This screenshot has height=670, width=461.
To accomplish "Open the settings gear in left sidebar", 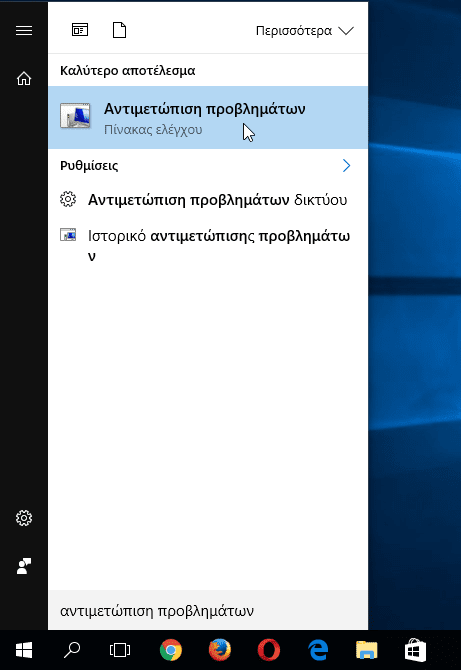I will tap(24, 518).
